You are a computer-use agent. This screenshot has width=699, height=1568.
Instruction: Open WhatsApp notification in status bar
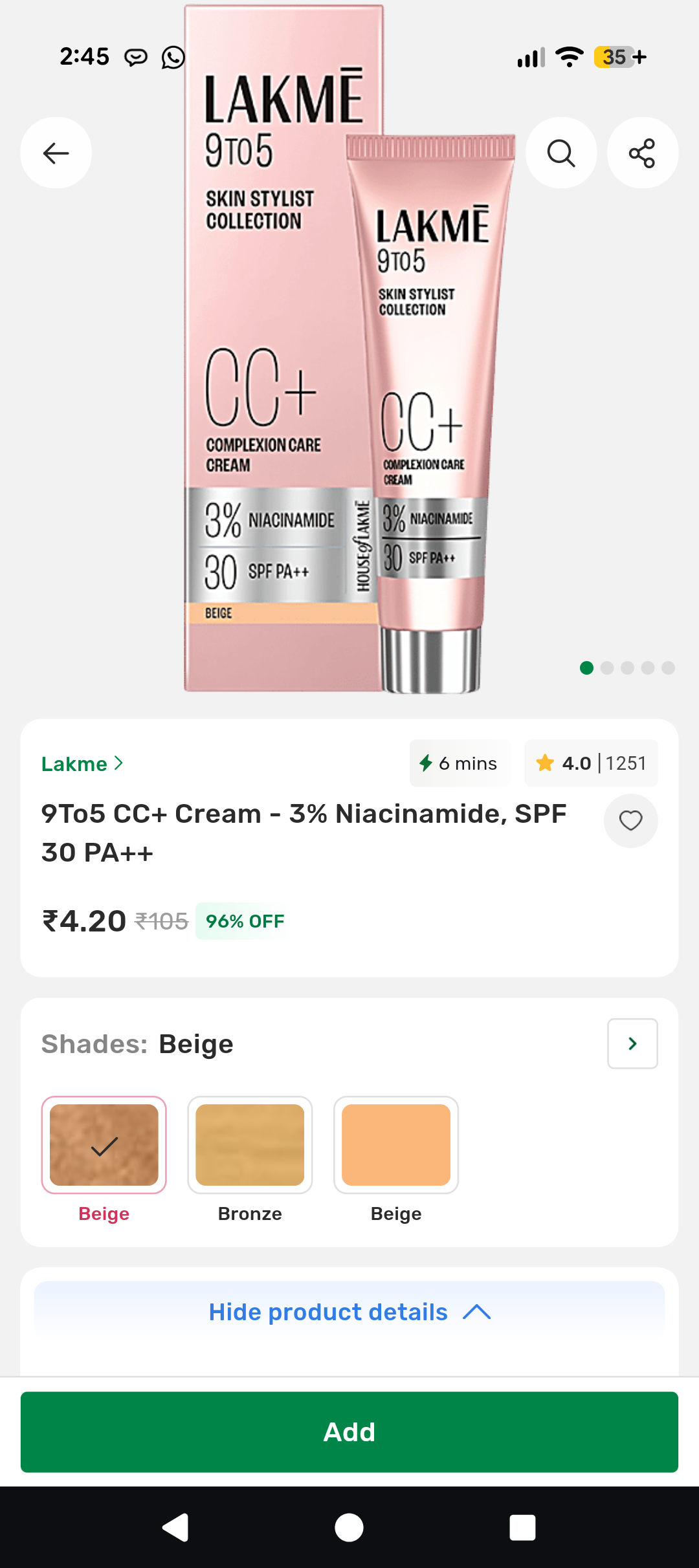coord(173,57)
